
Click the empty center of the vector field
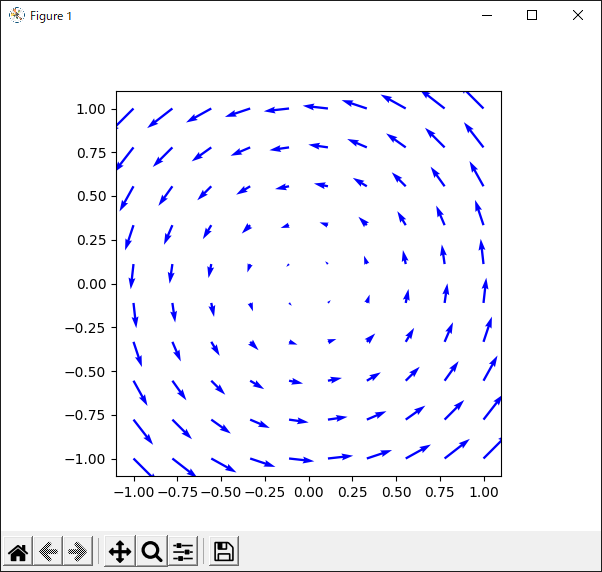(x=309, y=284)
